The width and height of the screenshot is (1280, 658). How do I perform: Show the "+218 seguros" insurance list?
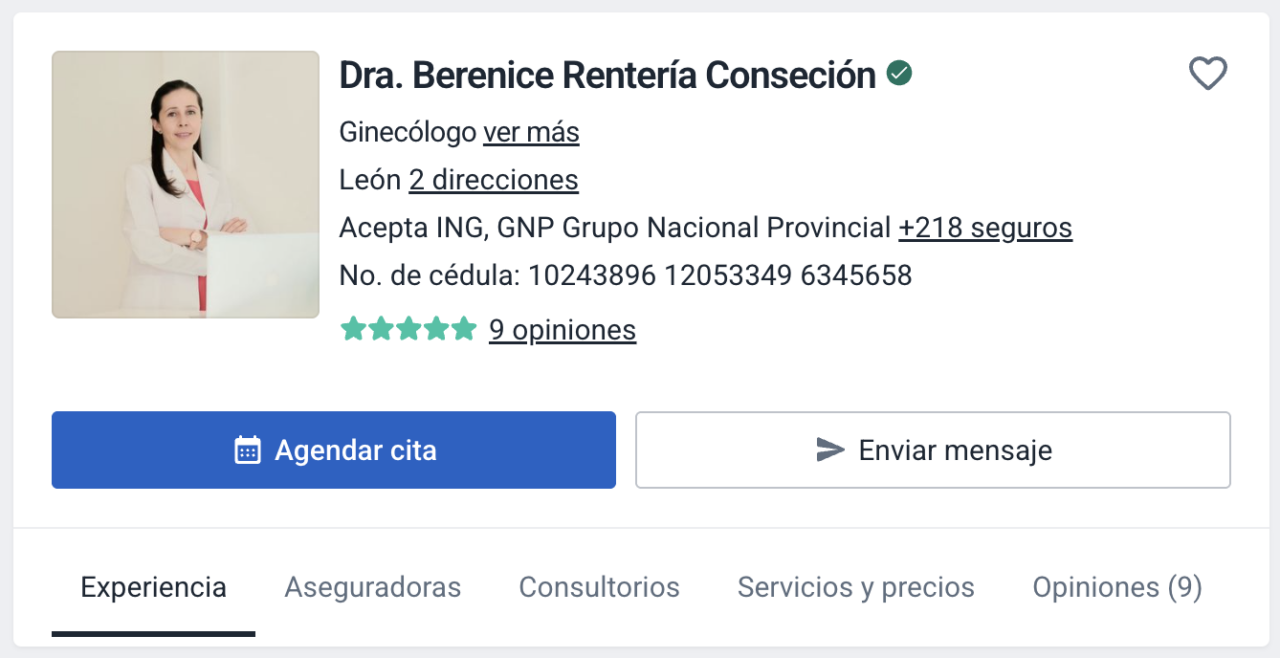click(x=985, y=228)
